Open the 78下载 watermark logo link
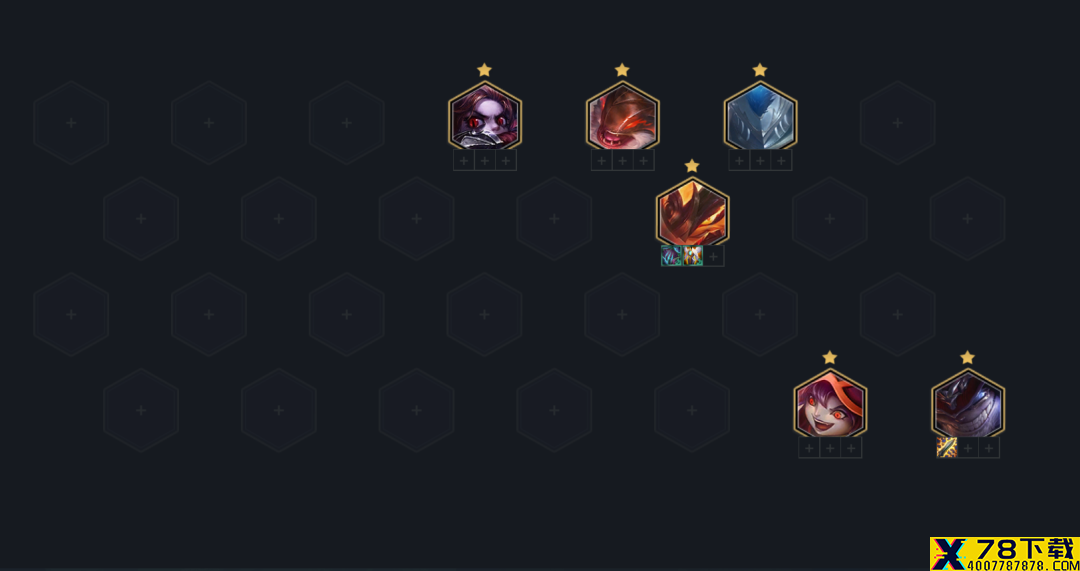 click(x=1005, y=554)
